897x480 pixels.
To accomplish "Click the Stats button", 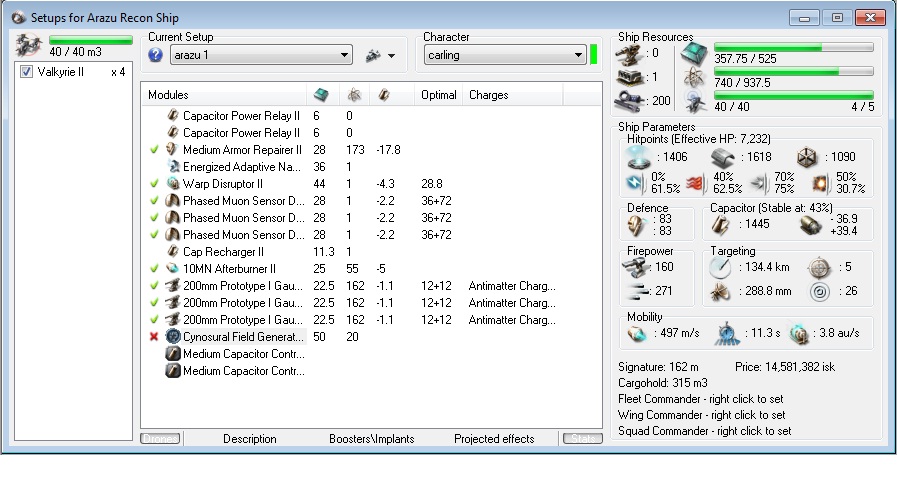I will 583,439.
